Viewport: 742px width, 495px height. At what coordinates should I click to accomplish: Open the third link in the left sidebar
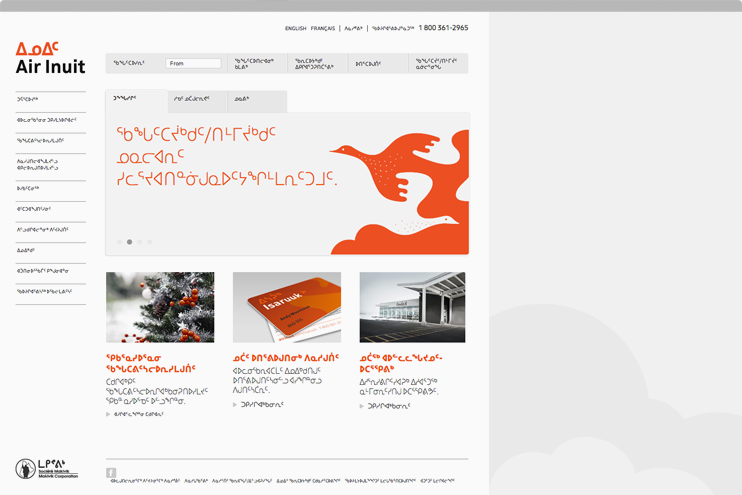[40, 141]
